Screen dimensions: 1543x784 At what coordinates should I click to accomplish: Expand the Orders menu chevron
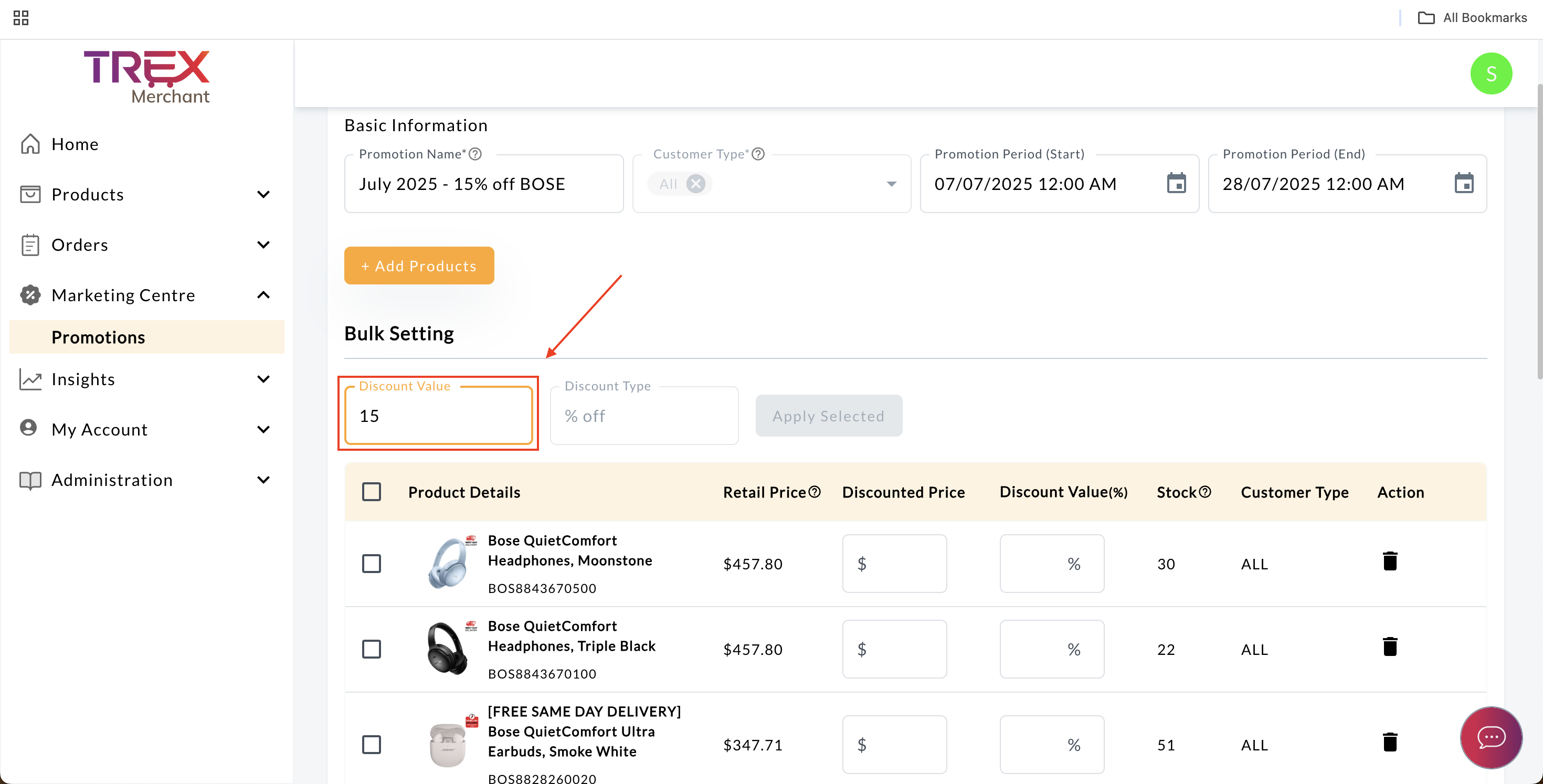(x=263, y=245)
